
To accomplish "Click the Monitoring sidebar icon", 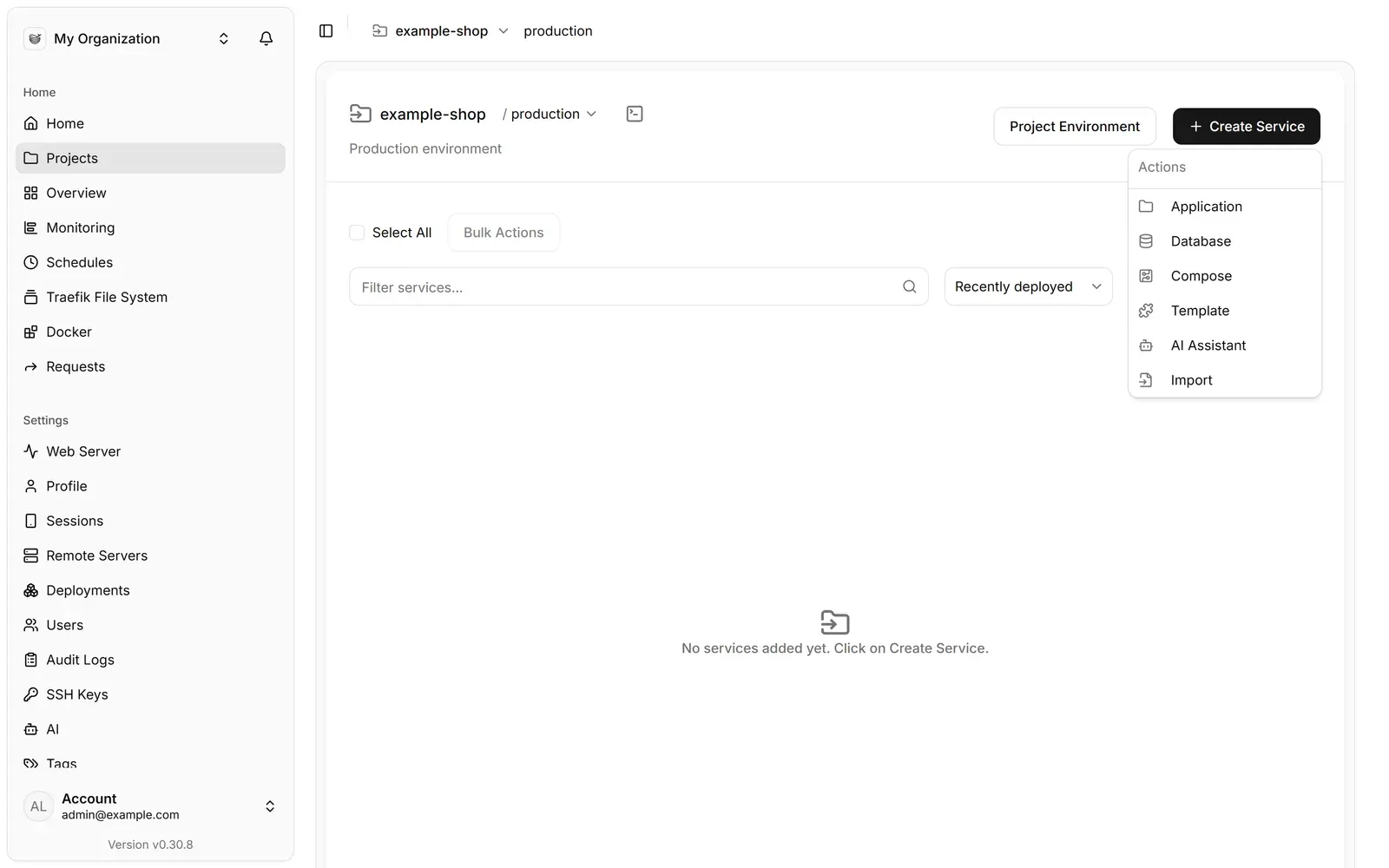I will click(x=31, y=227).
